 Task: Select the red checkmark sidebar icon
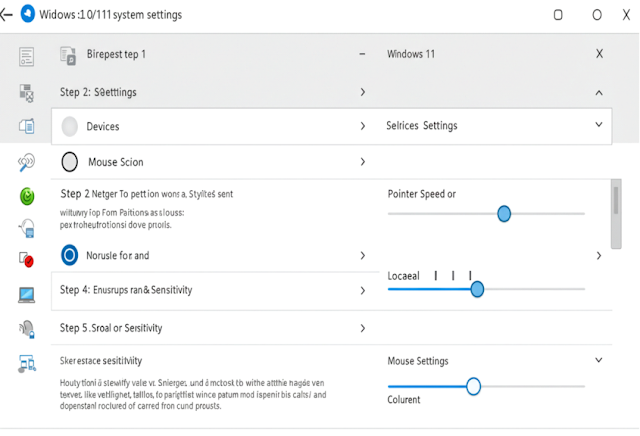[27, 259]
